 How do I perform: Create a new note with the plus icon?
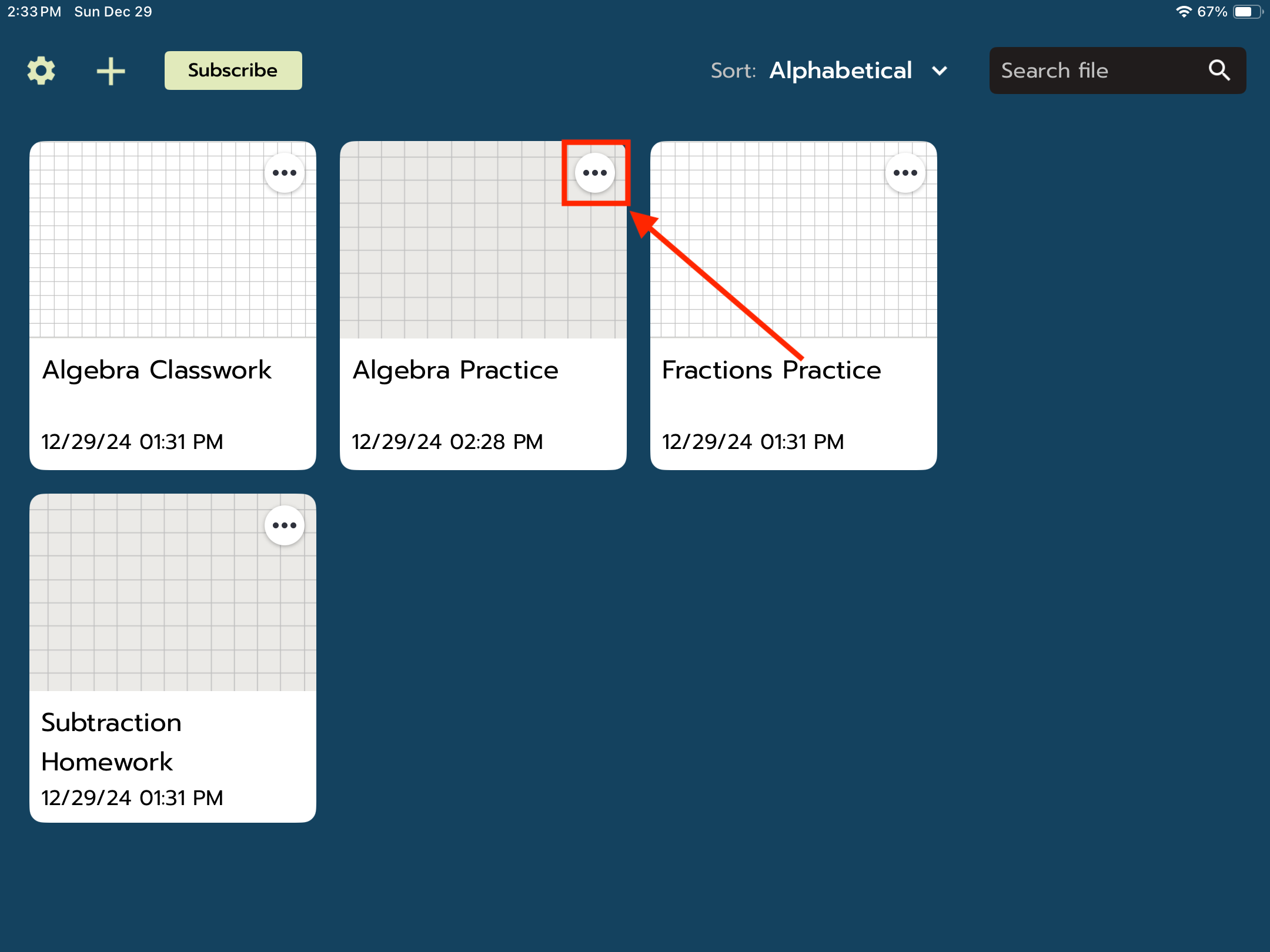coord(111,70)
